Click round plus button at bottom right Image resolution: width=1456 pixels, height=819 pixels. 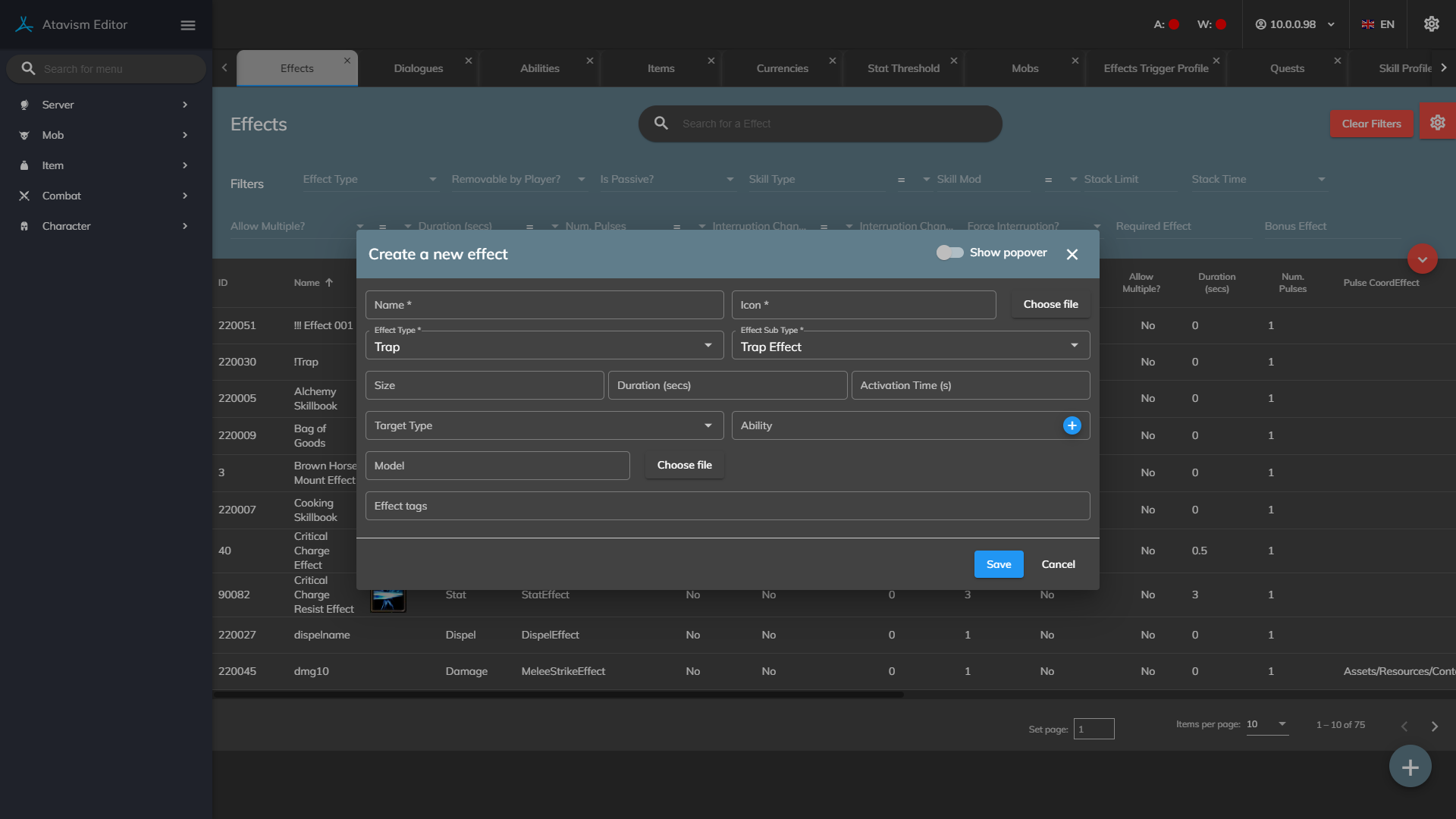tap(1410, 767)
